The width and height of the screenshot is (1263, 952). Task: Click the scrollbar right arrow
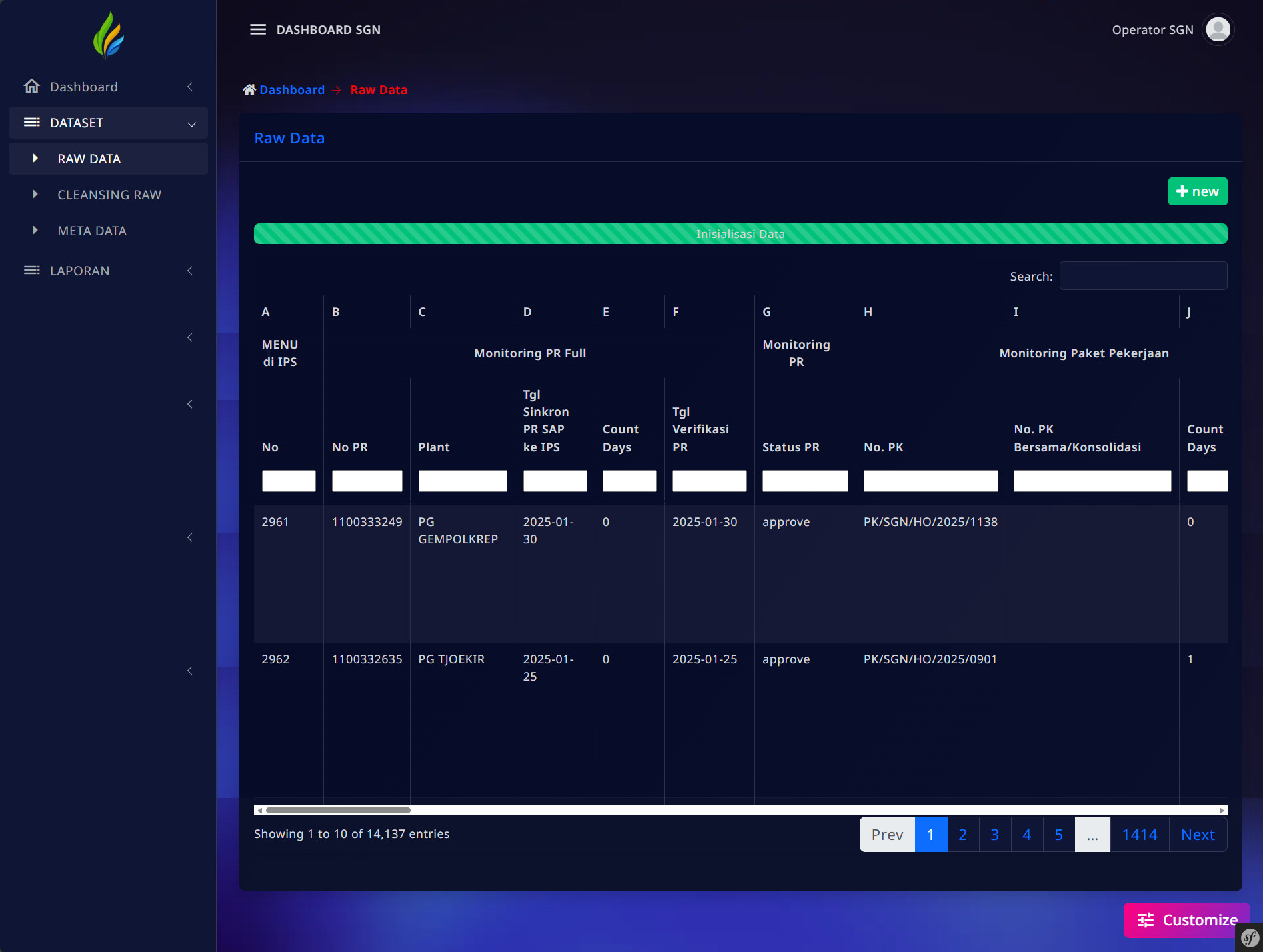click(1222, 811)
